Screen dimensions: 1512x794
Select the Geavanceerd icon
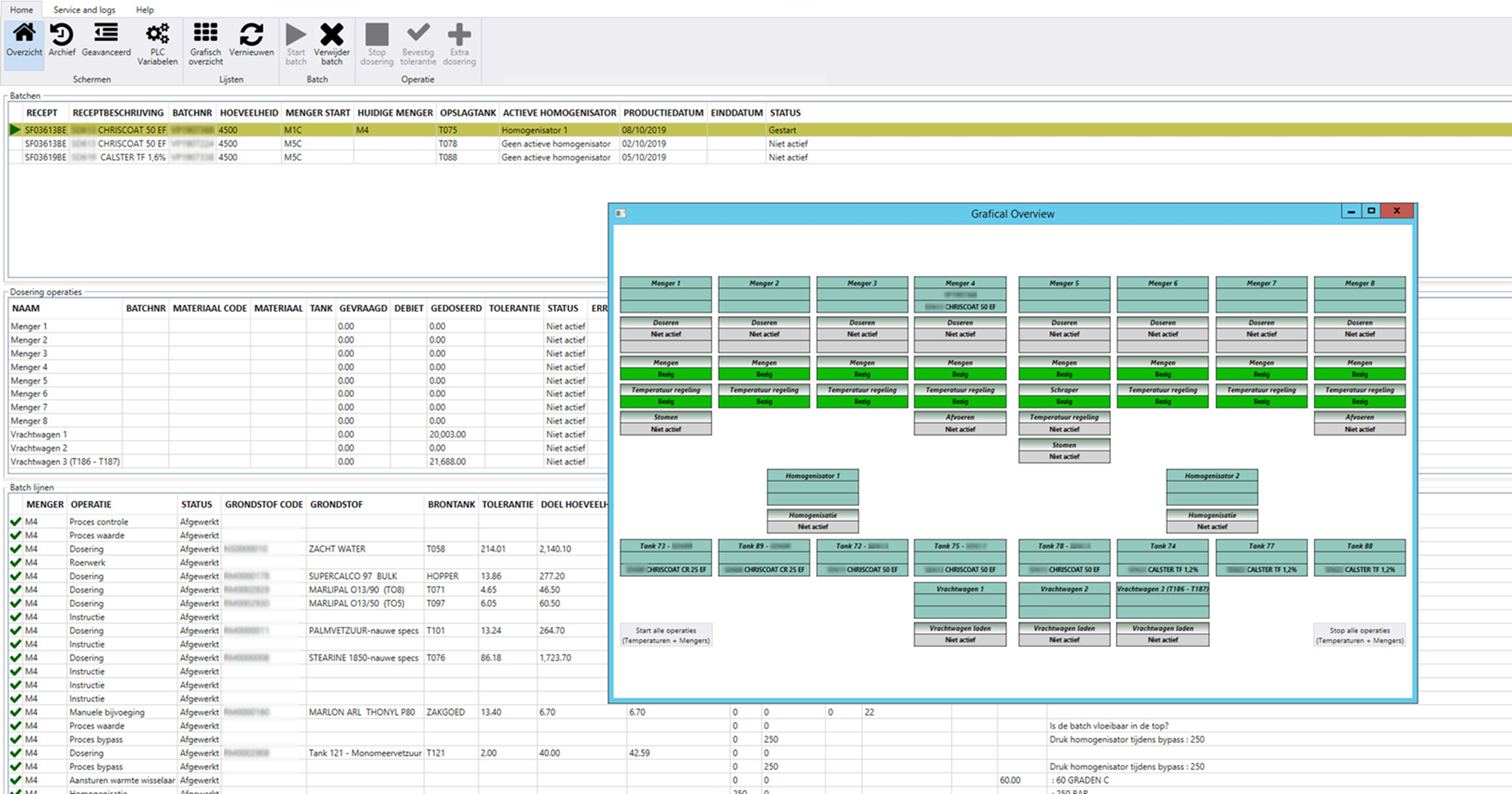coord(105,42)
